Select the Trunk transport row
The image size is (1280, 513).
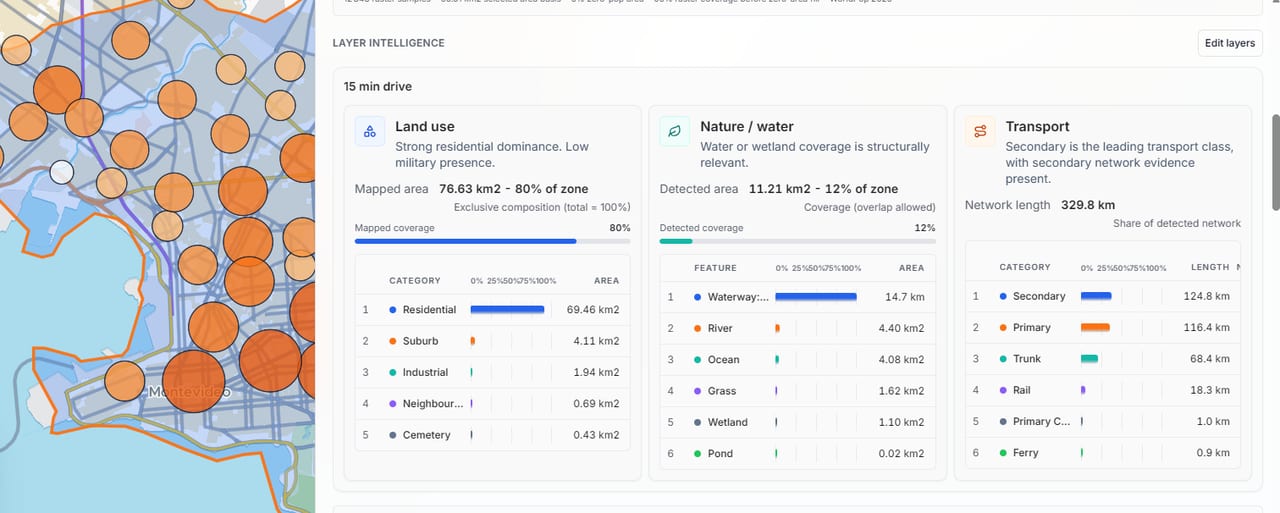tap(1103, 359)
